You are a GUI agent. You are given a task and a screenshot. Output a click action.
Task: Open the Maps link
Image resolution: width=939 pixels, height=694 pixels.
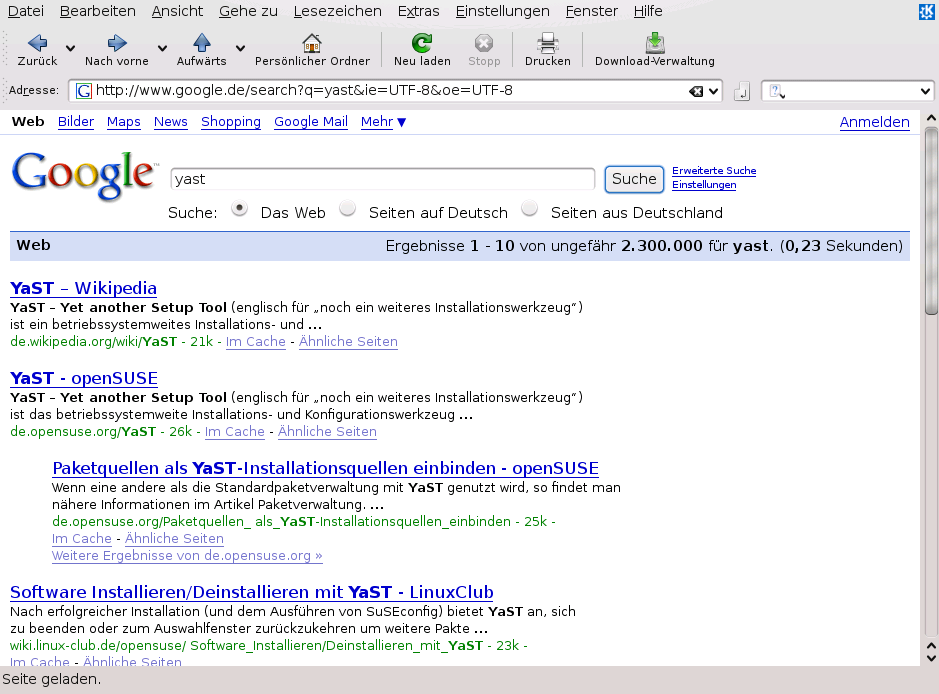pos(124,122)
